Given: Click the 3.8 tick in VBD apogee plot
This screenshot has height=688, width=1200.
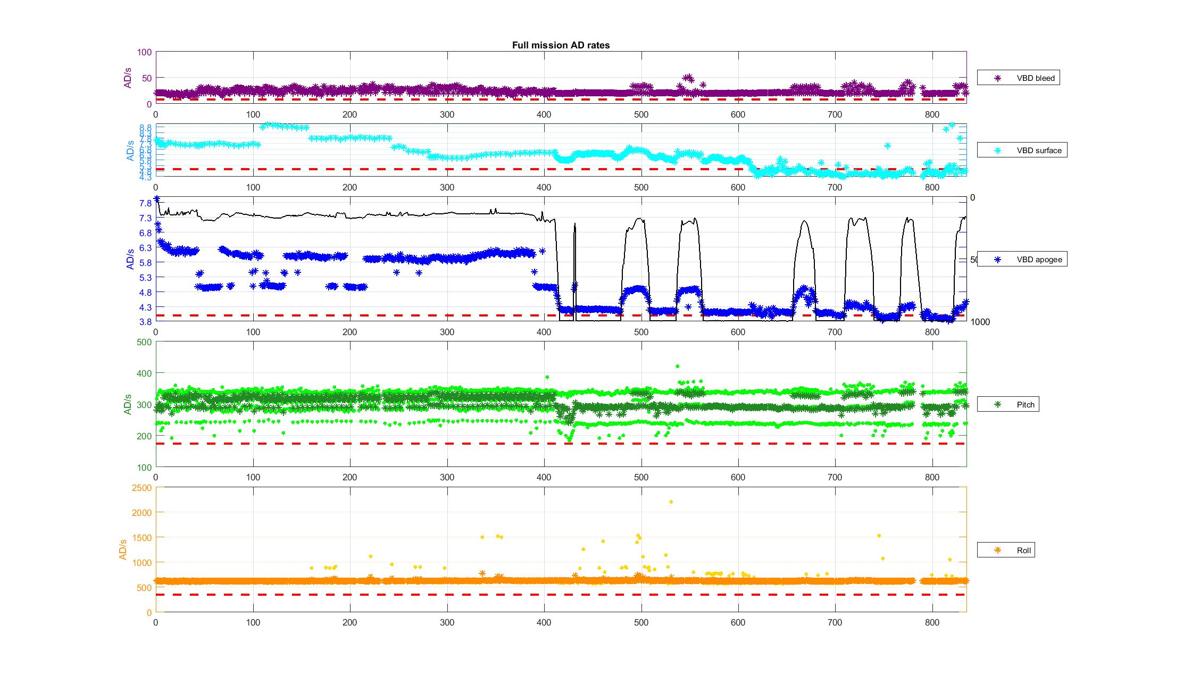Looking at the screenshot, I should (144, 322).
